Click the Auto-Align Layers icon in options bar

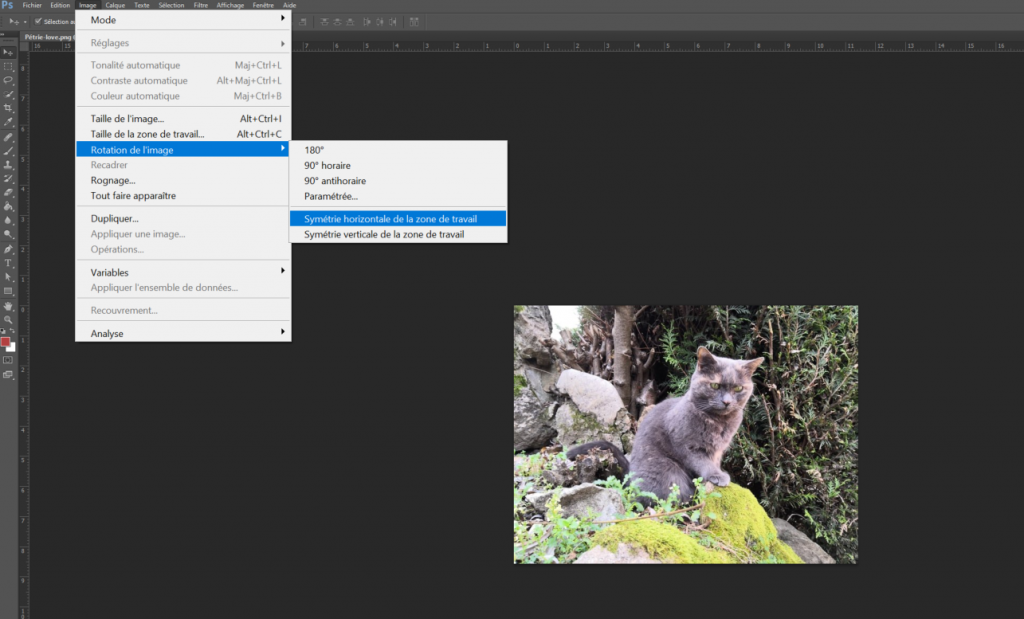click(x=414, y=22)
